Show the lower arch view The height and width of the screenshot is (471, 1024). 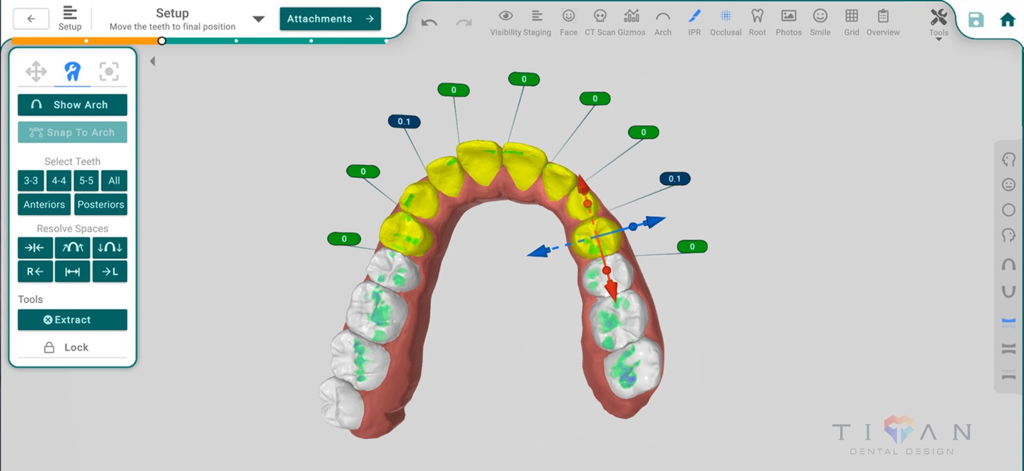point(1008,291)
